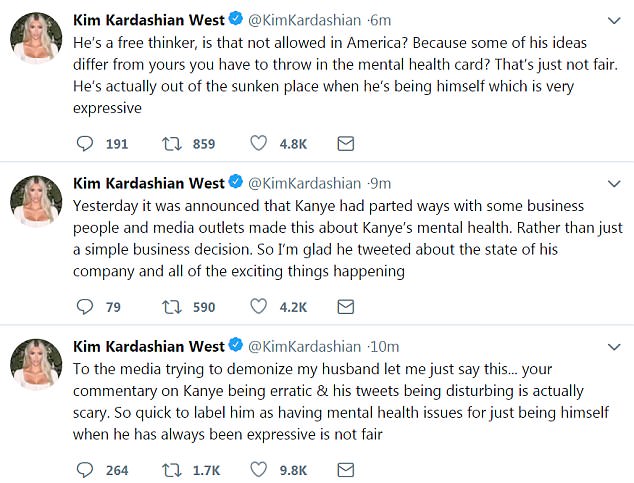Like the tweet with 9.8K likes
Image resolution: width=634 pixels, height=483 pixels.
point(259,468)
